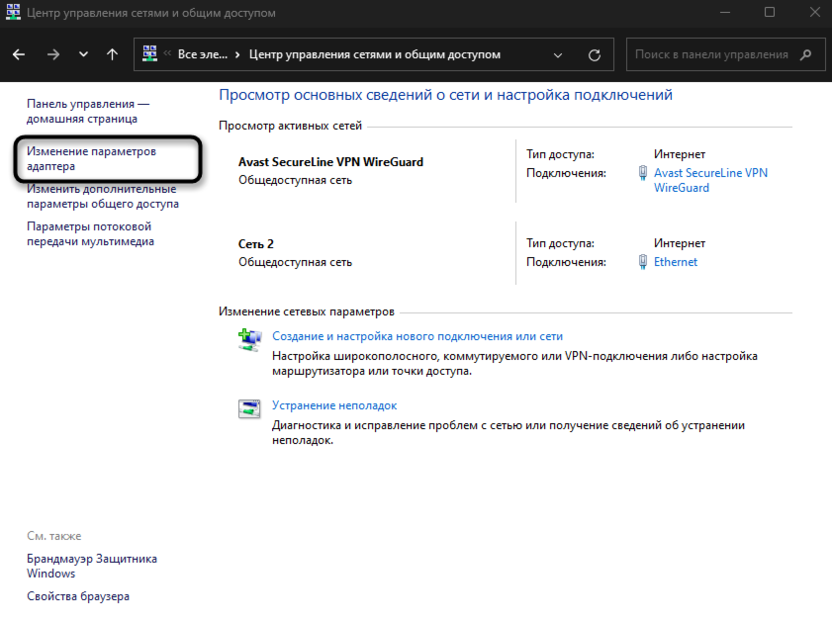Open the address bar dropdown chevron
This screenshot has height=621, width=832.
(x=557, y=54)
